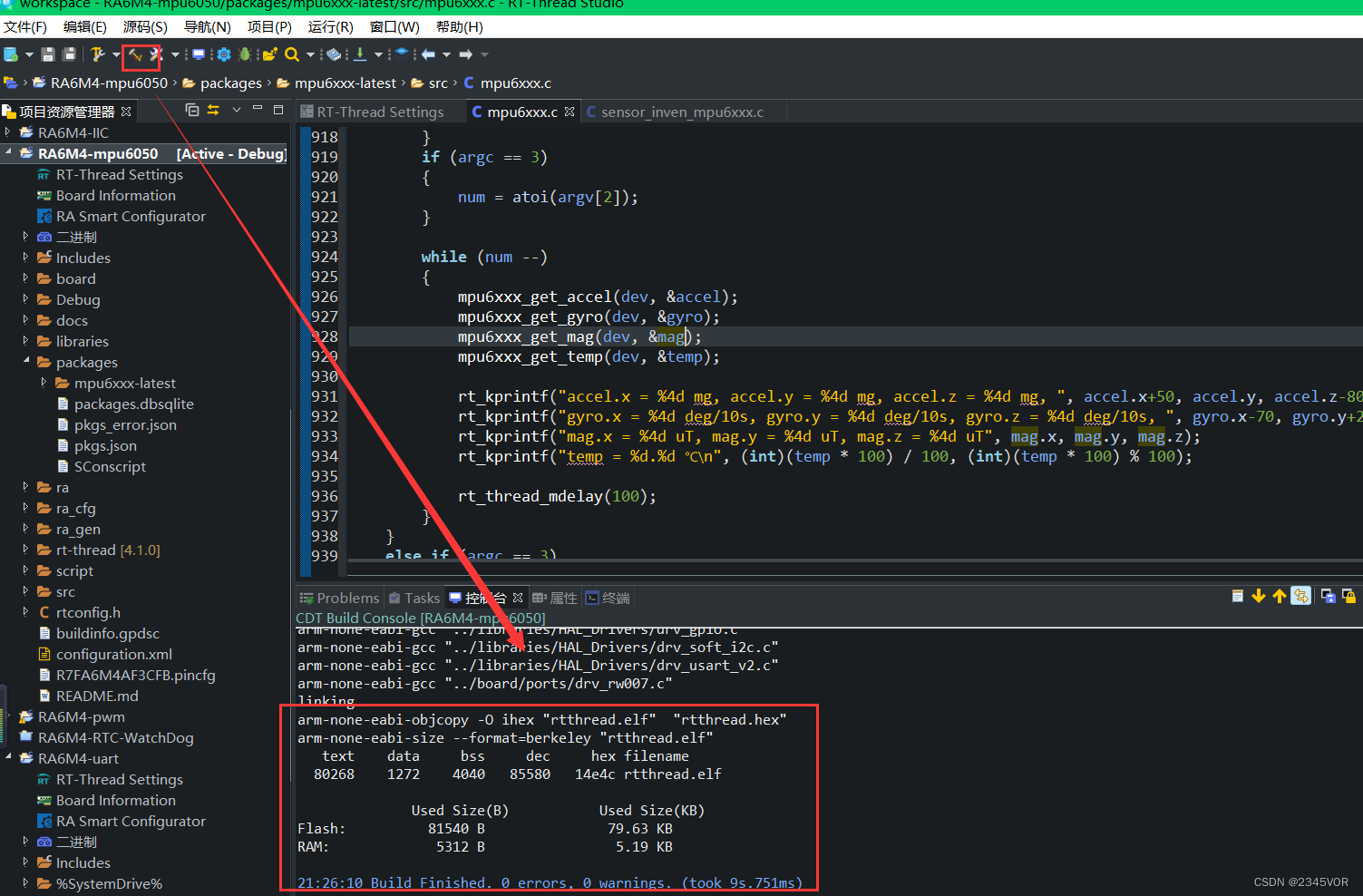Click the hammer Build icon in toolbar
Screen dimensions: 1363x896
[135, 55]
